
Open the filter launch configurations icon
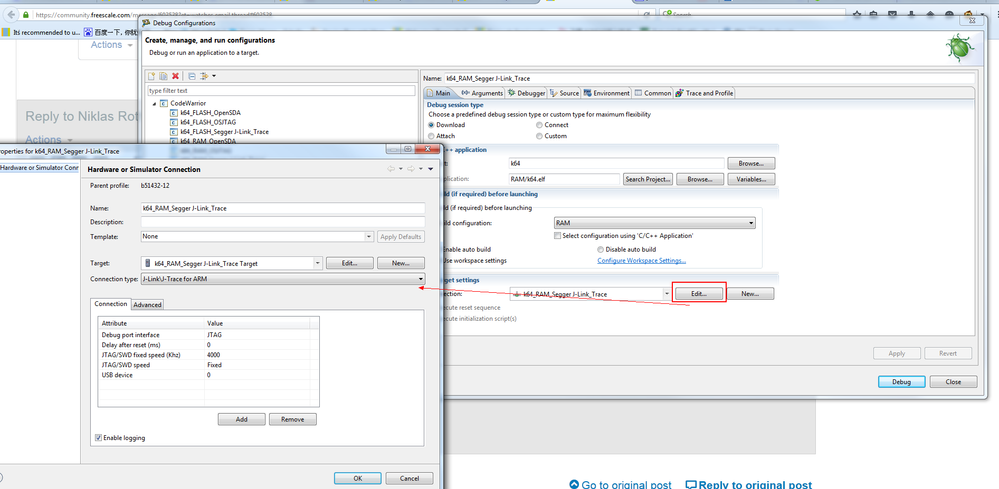click(204, 76)
